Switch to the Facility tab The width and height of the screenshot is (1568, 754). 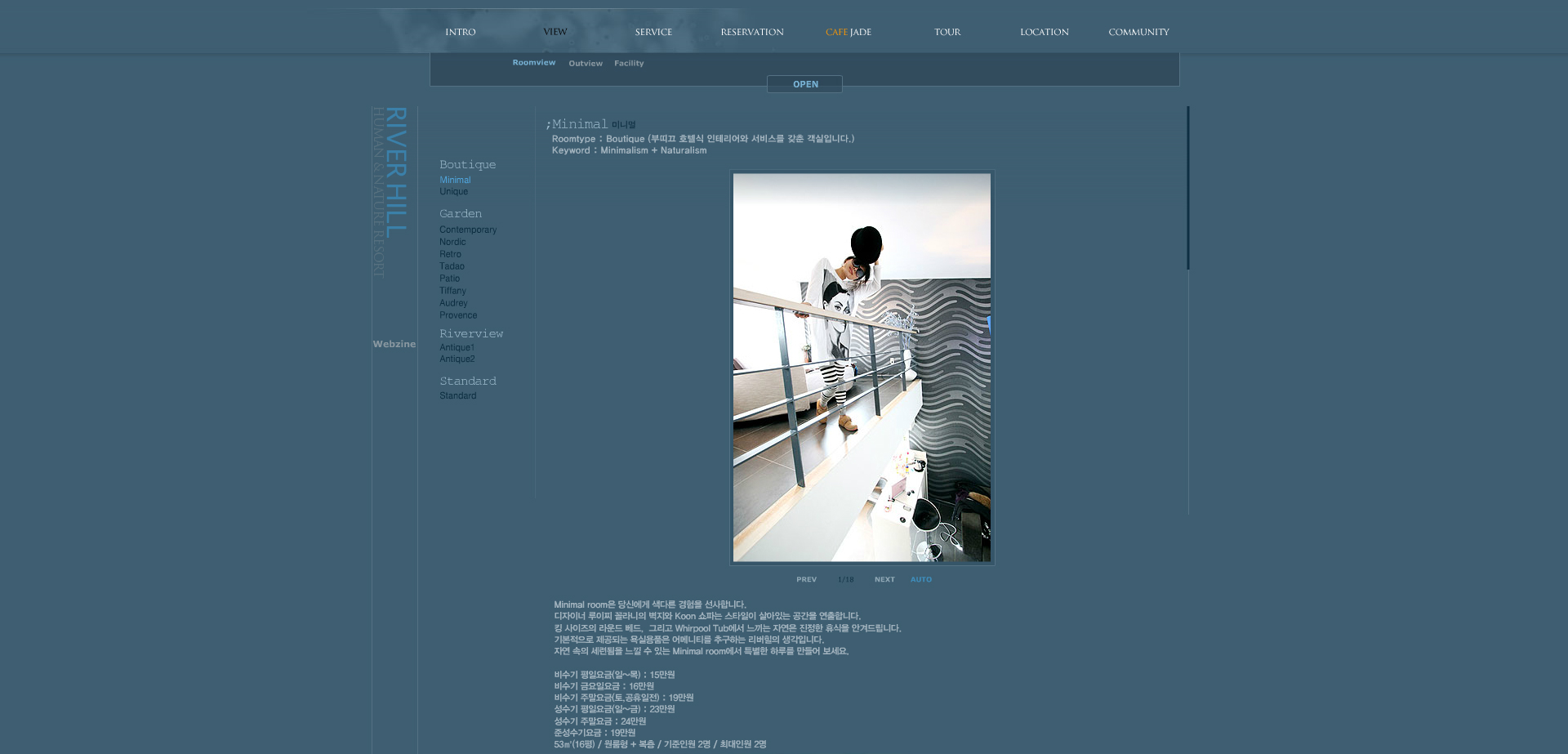[x=629, y=63]
